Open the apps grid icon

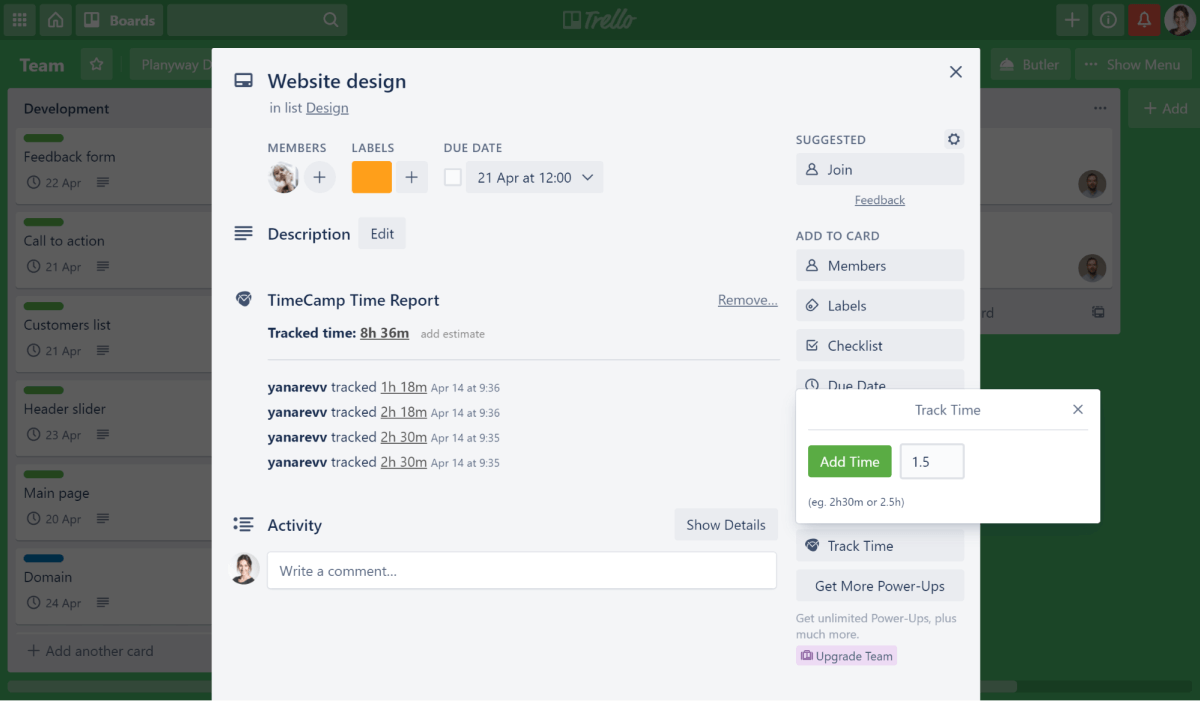click(20, 20)
